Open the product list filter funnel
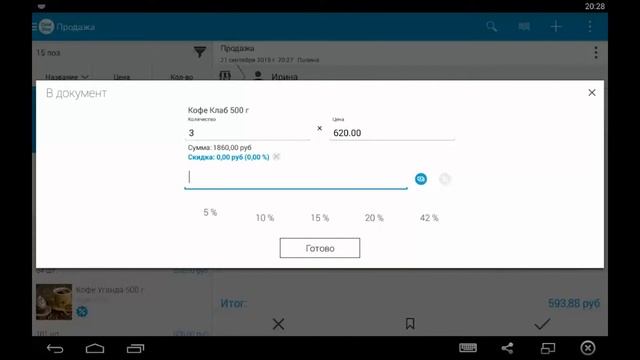This screenshot has width=640, height=360. pyautogui.click(x=200, y=52)
